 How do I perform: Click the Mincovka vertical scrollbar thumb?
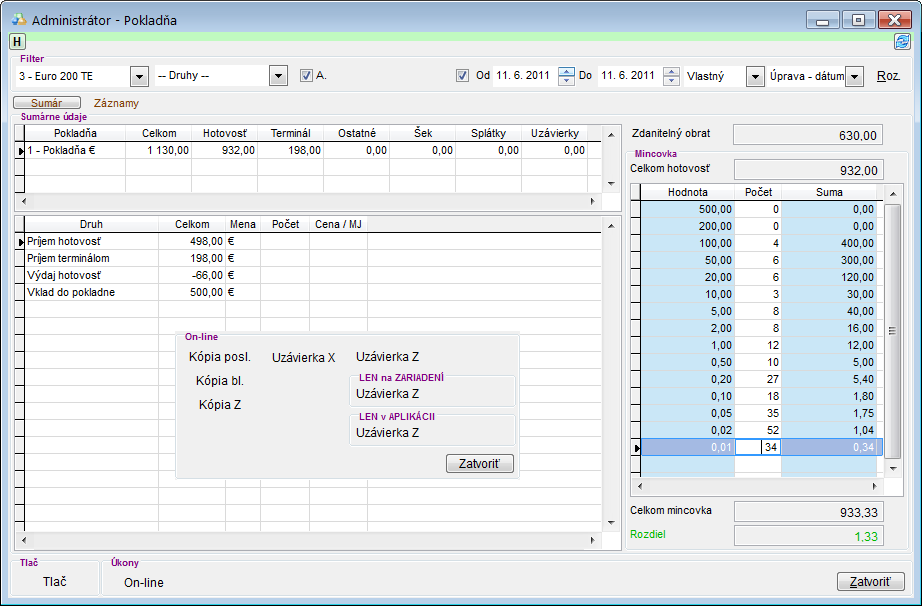tap(894, 330)
